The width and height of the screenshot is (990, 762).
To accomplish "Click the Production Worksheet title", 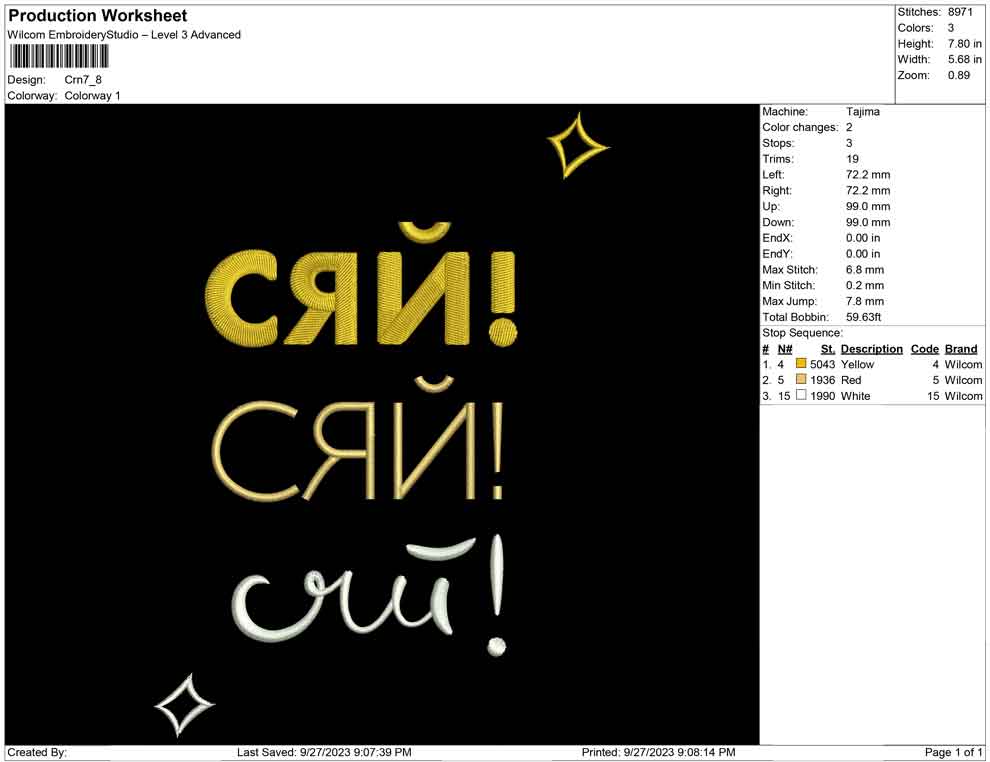I will [98, 16].
